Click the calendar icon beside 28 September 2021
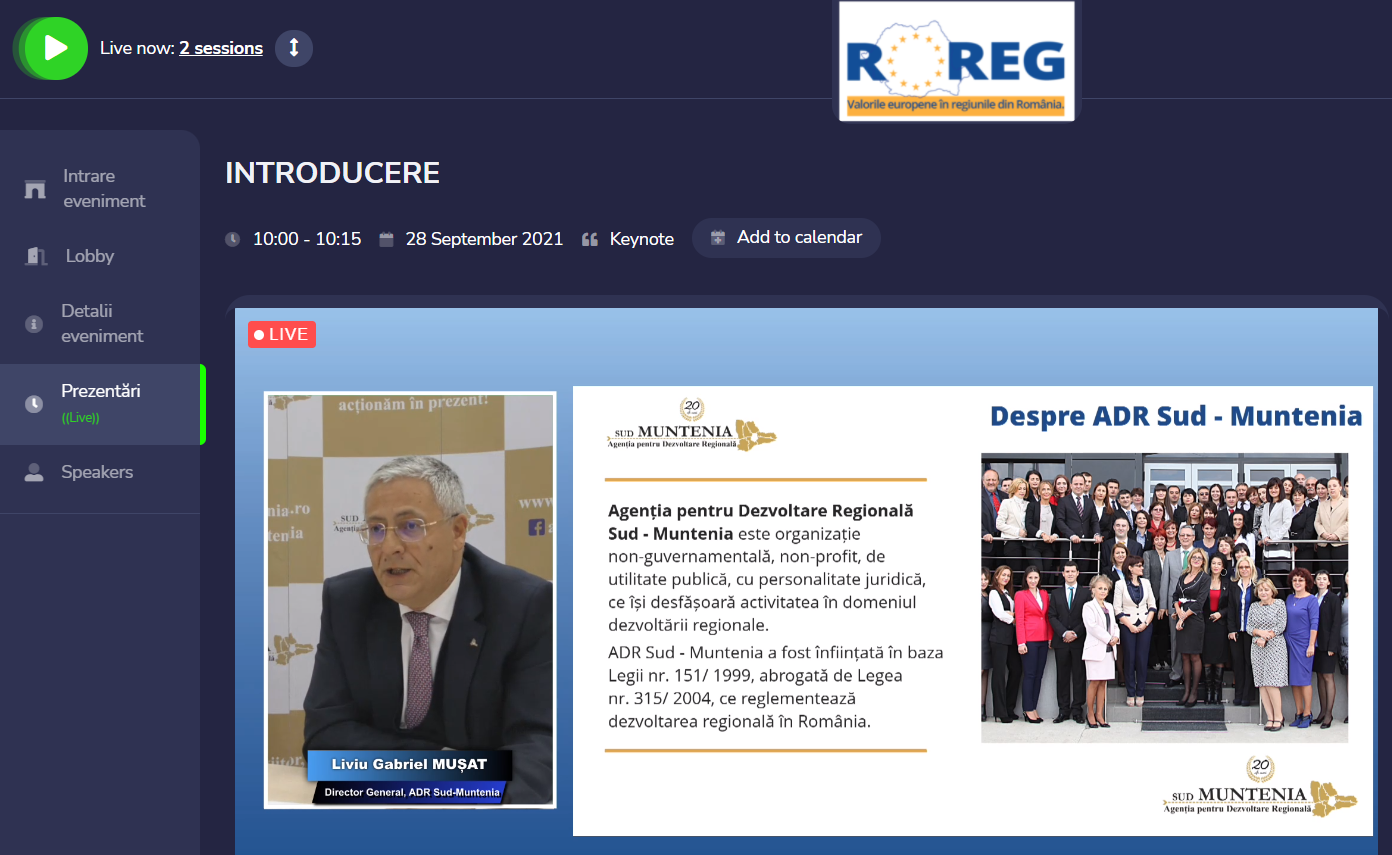Screen dimensions: 1392x855 [386, 239]
